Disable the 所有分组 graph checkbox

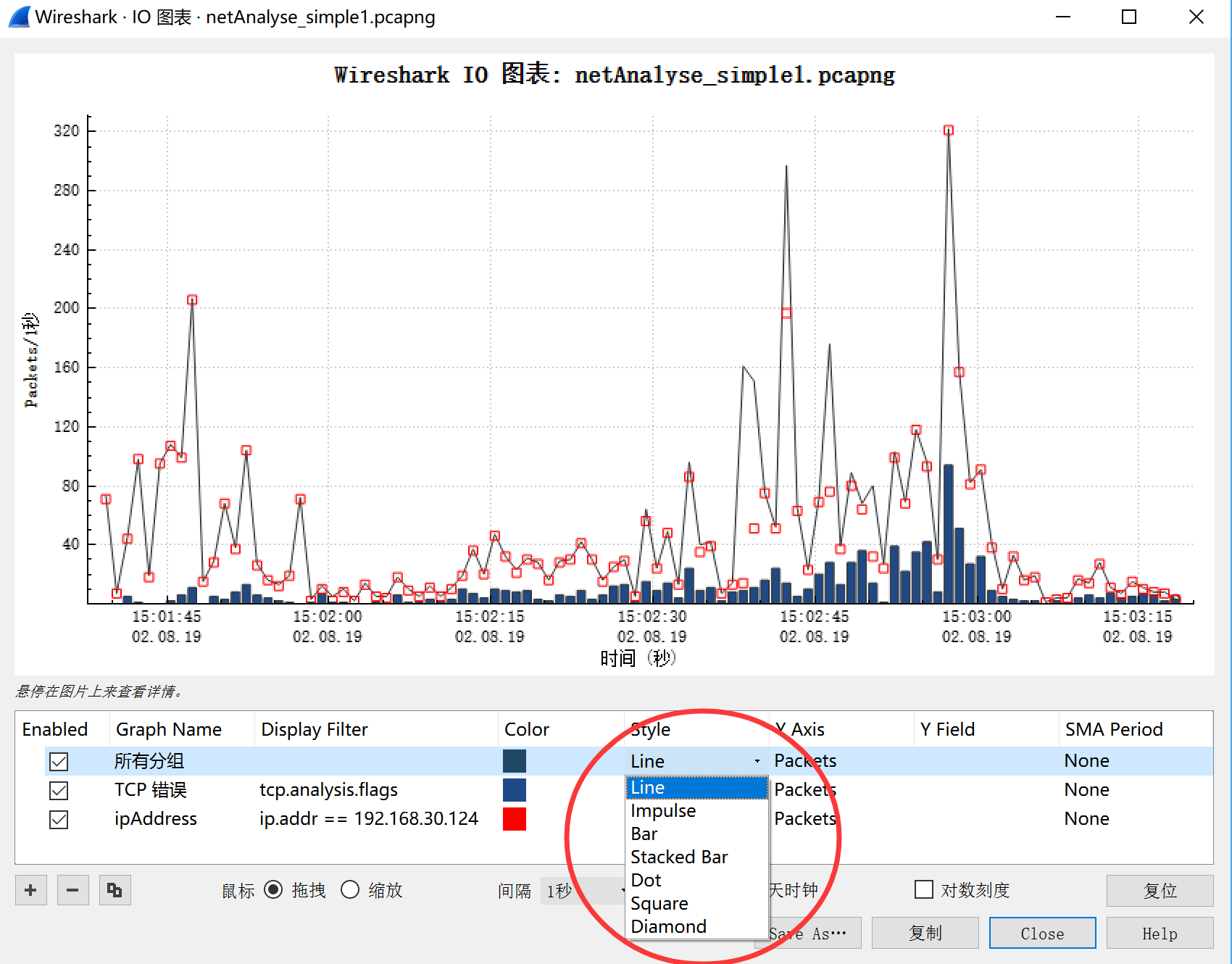(x=59, y=761)
